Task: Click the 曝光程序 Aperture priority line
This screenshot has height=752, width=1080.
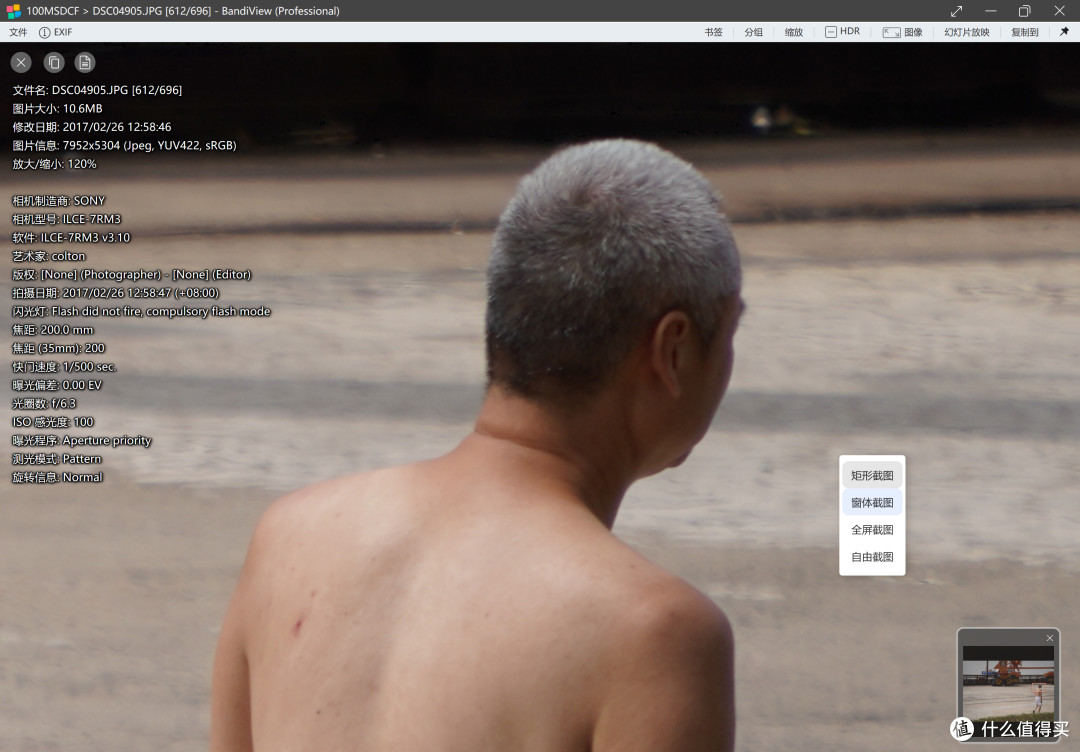Action: [81, 441]
